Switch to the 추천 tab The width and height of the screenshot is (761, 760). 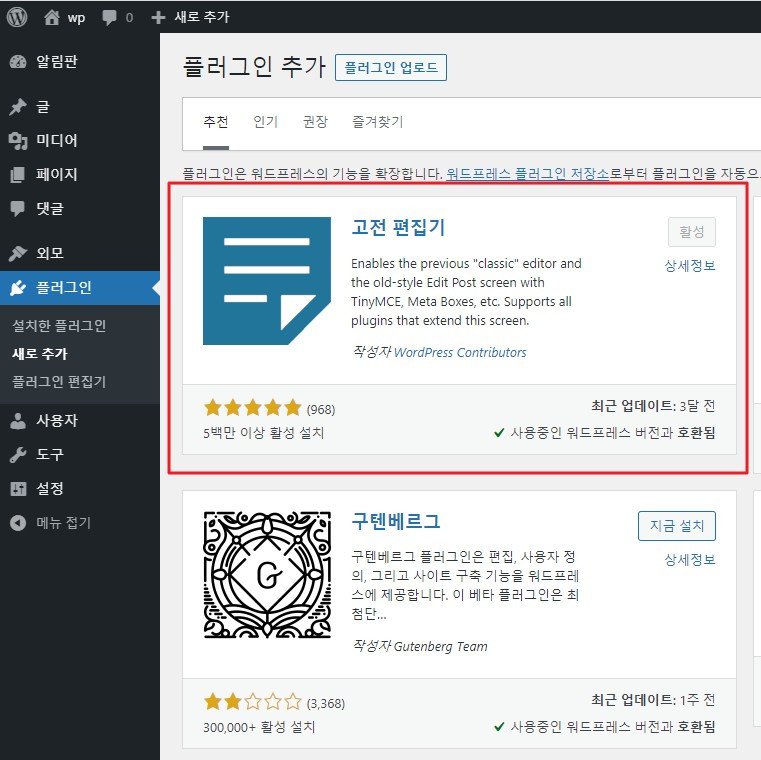point(216,121)
